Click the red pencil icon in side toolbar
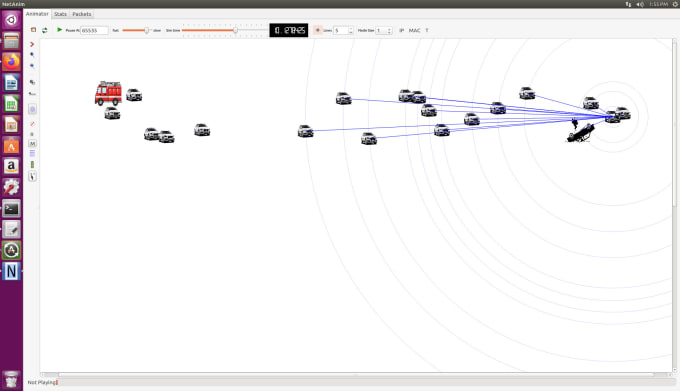Screen dimensions: 680x391 click(x=32, y=124)
